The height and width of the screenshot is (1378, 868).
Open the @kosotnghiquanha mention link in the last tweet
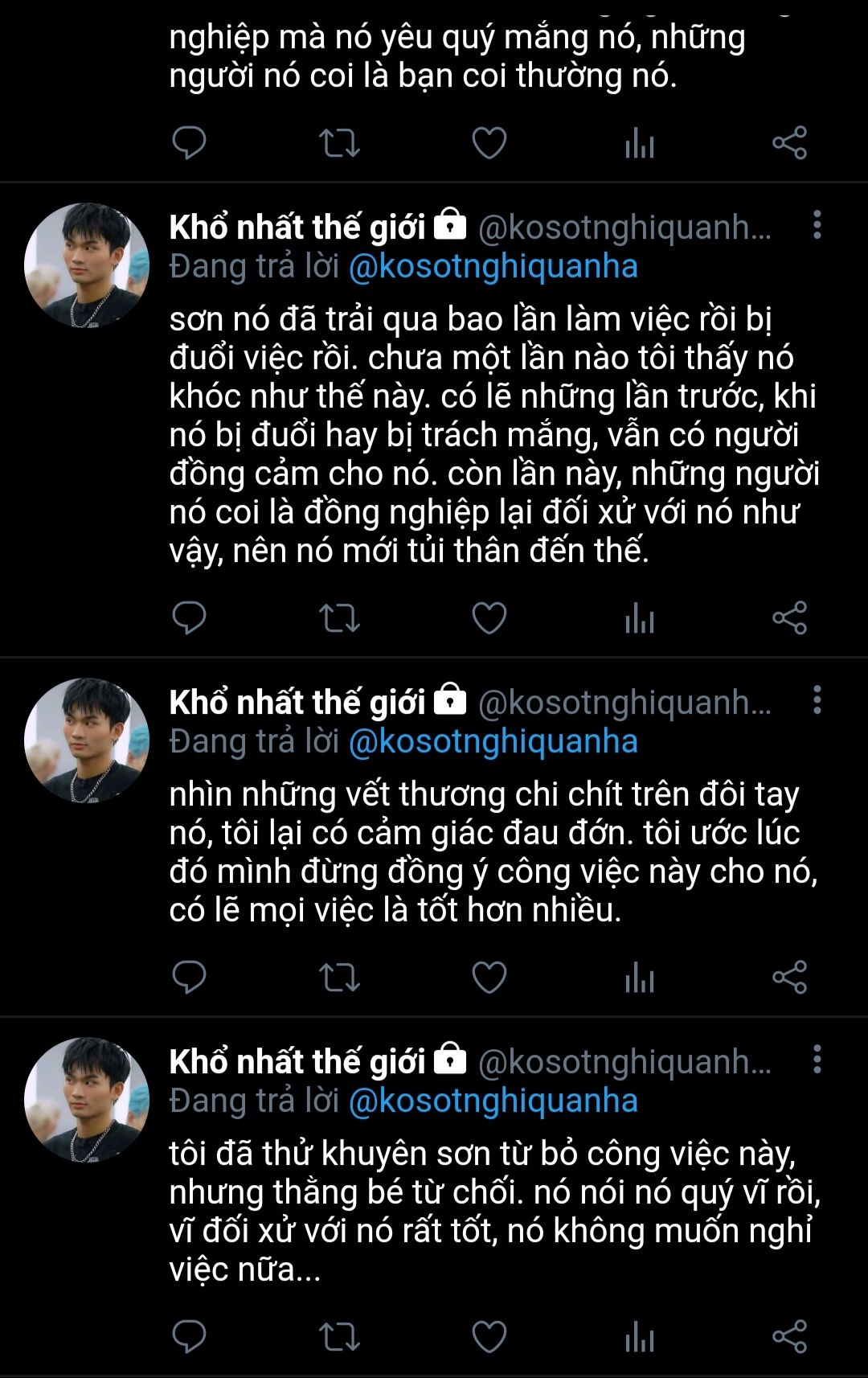tap(493, 1101)
